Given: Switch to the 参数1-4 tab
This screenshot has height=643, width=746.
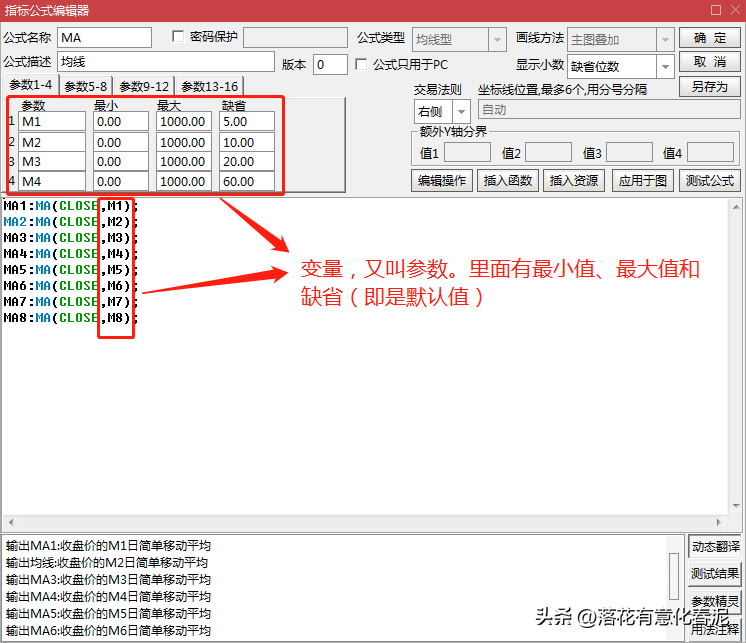Looking at the screenshot, I should click(x=30, y=85).
